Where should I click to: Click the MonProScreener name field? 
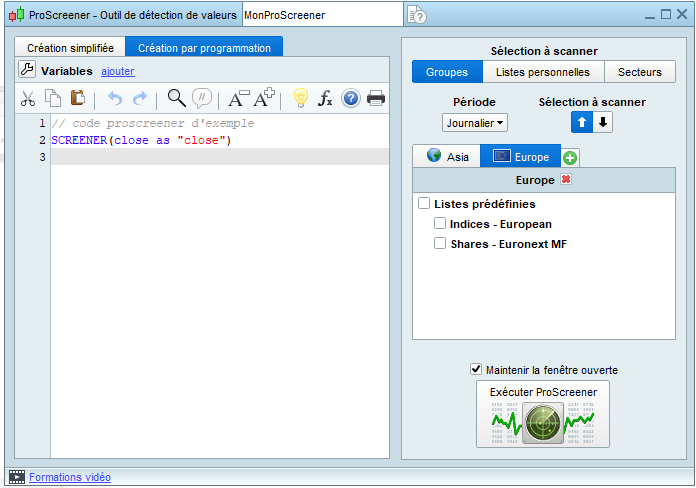point(323,15)
